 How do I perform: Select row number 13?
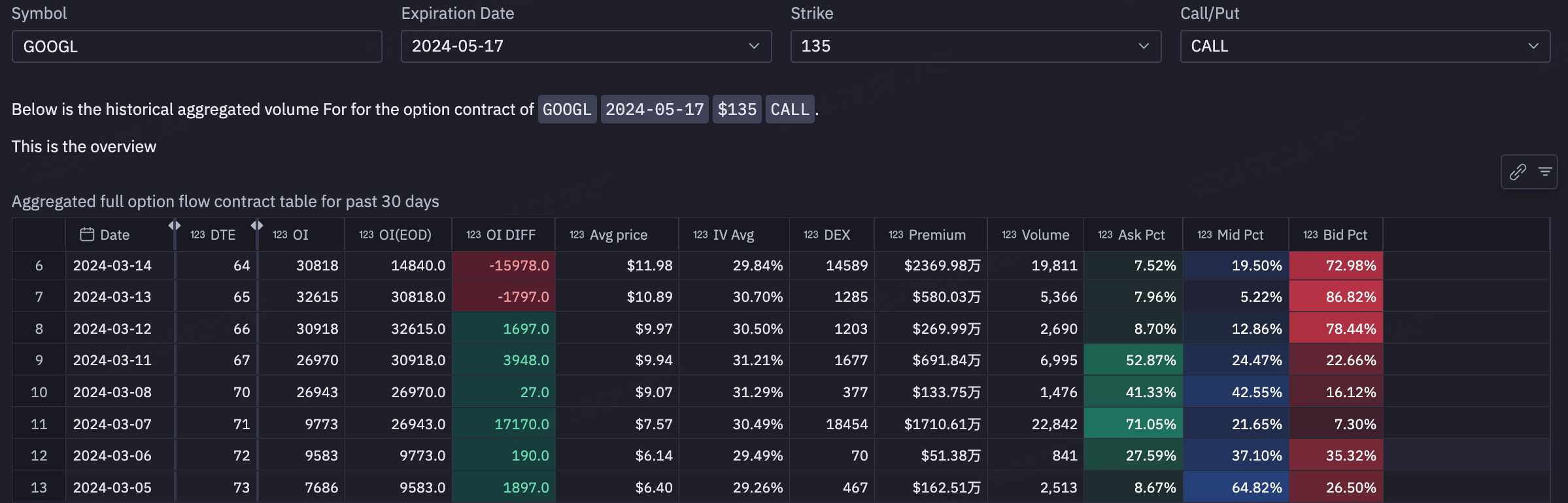click(x=39, y=487)
